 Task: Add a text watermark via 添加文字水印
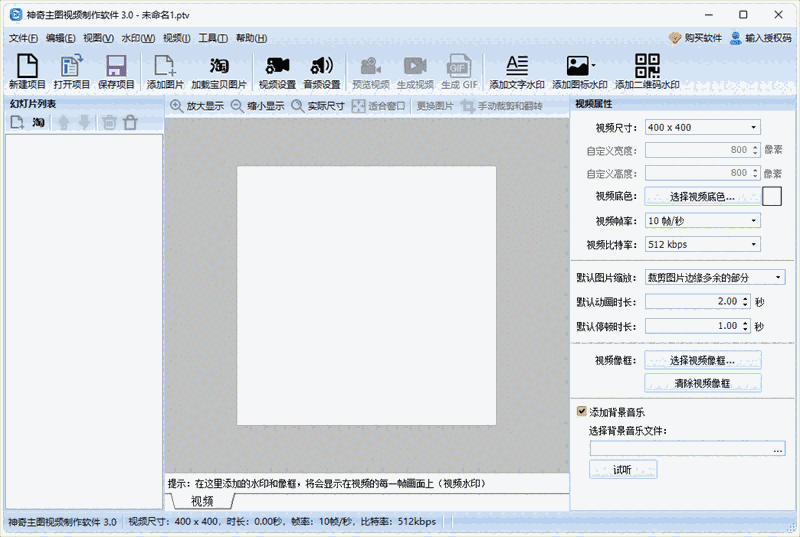point(517,71)
